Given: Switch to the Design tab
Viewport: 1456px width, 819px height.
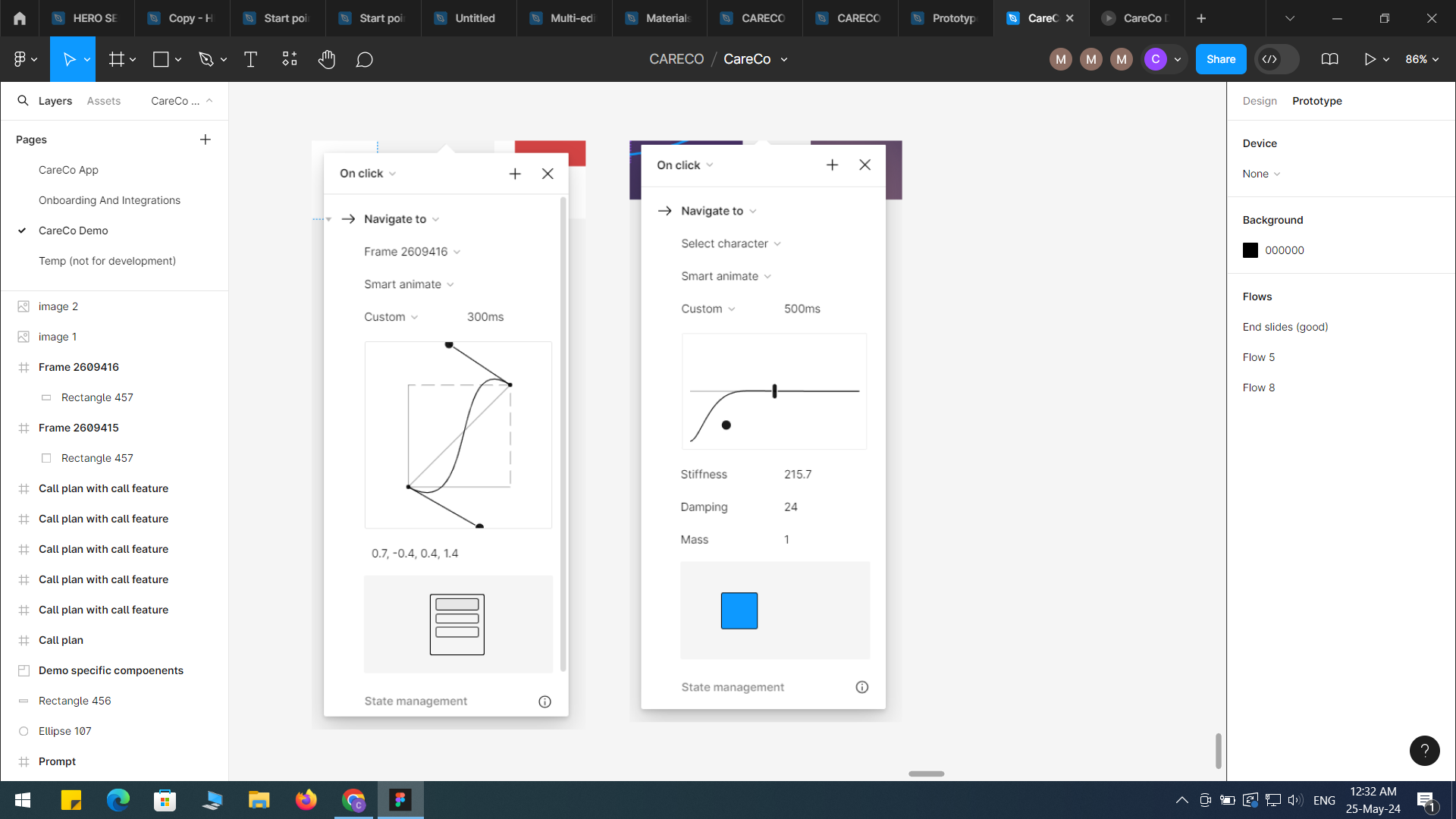Looking at the screenshot, I should click(1260, 101).
